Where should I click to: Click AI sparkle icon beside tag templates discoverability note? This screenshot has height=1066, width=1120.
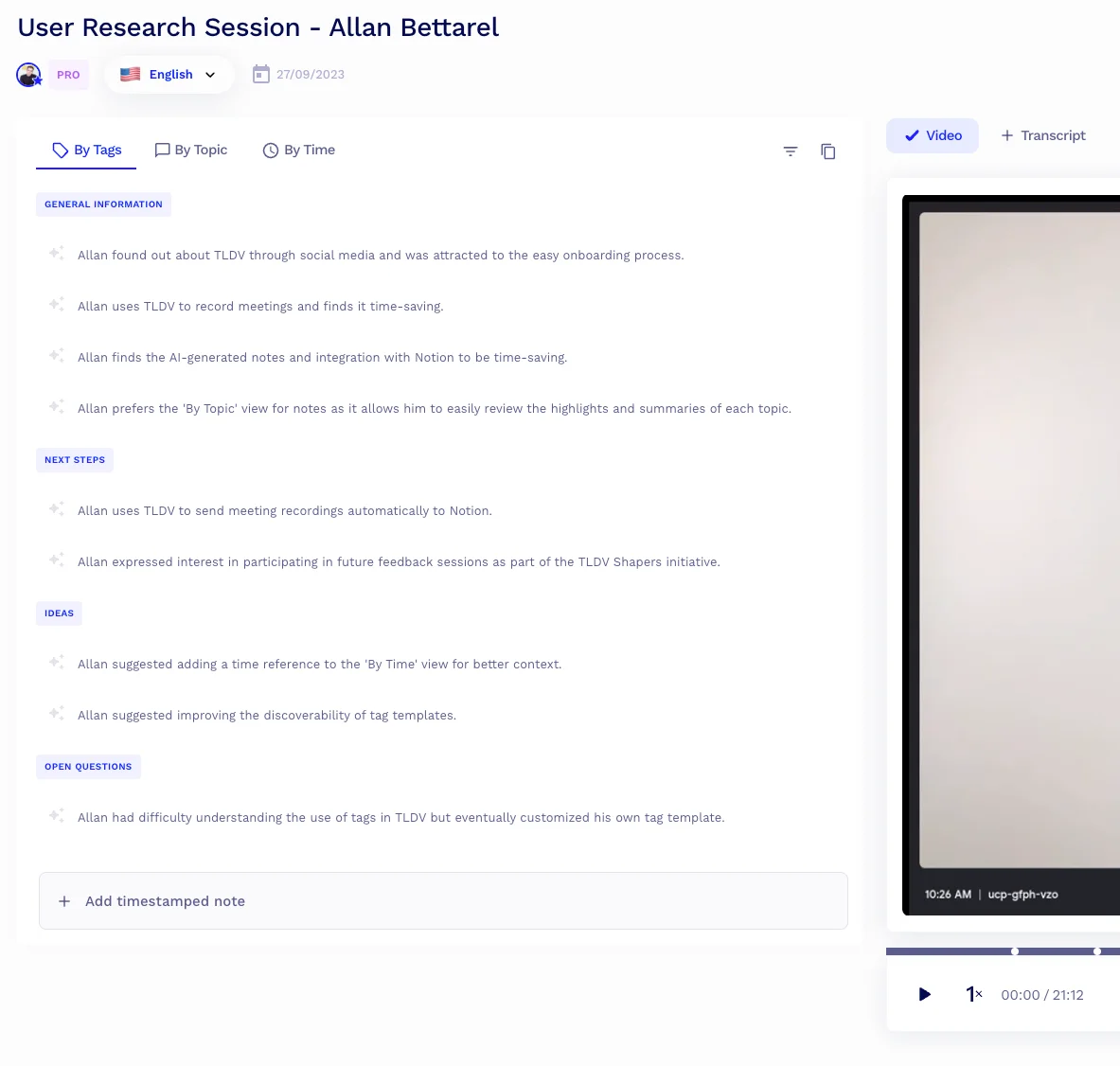(x=57, y=714)
